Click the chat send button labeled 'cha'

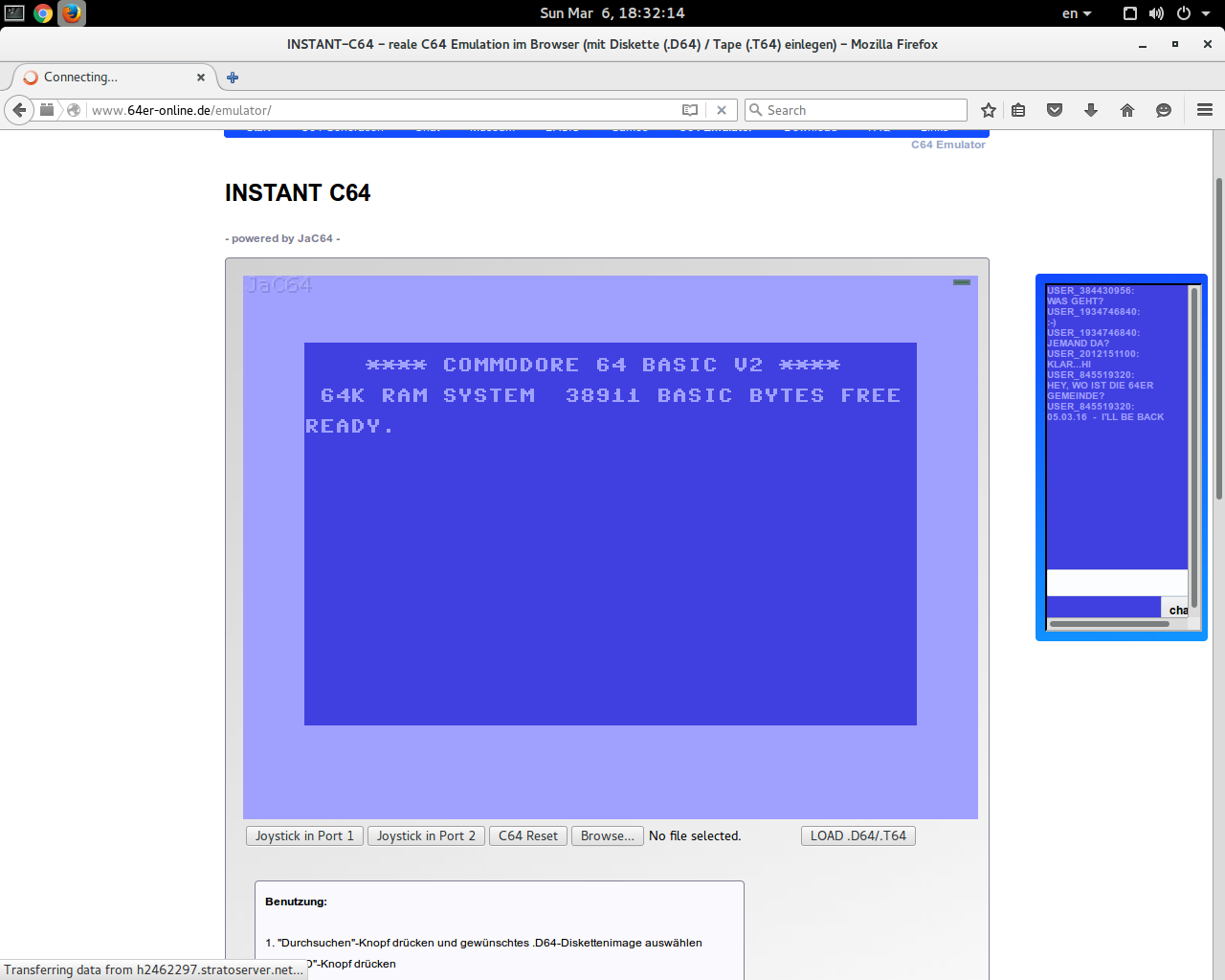coord(1176,609)
